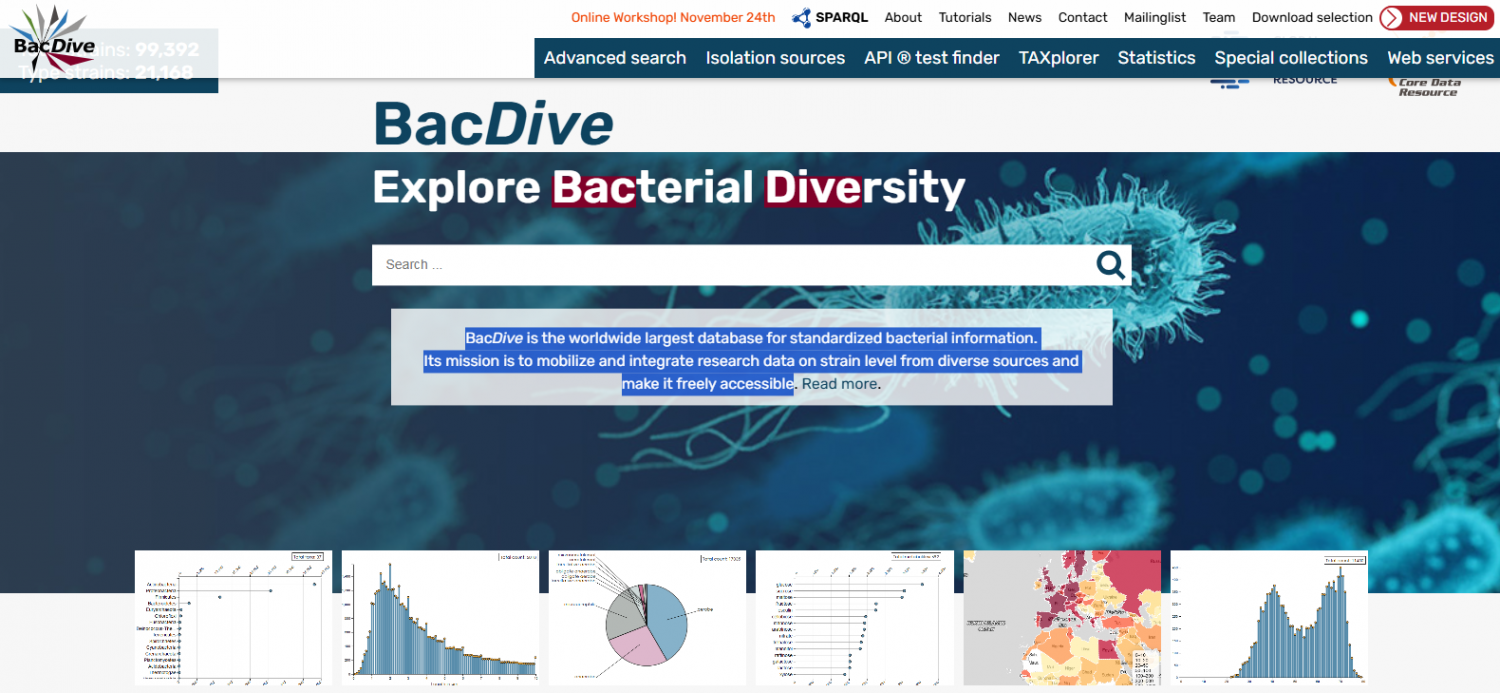1500x693 pixels.
Task: Click into the Search input field
Action: pyautogui.click(x=730, y=265)
